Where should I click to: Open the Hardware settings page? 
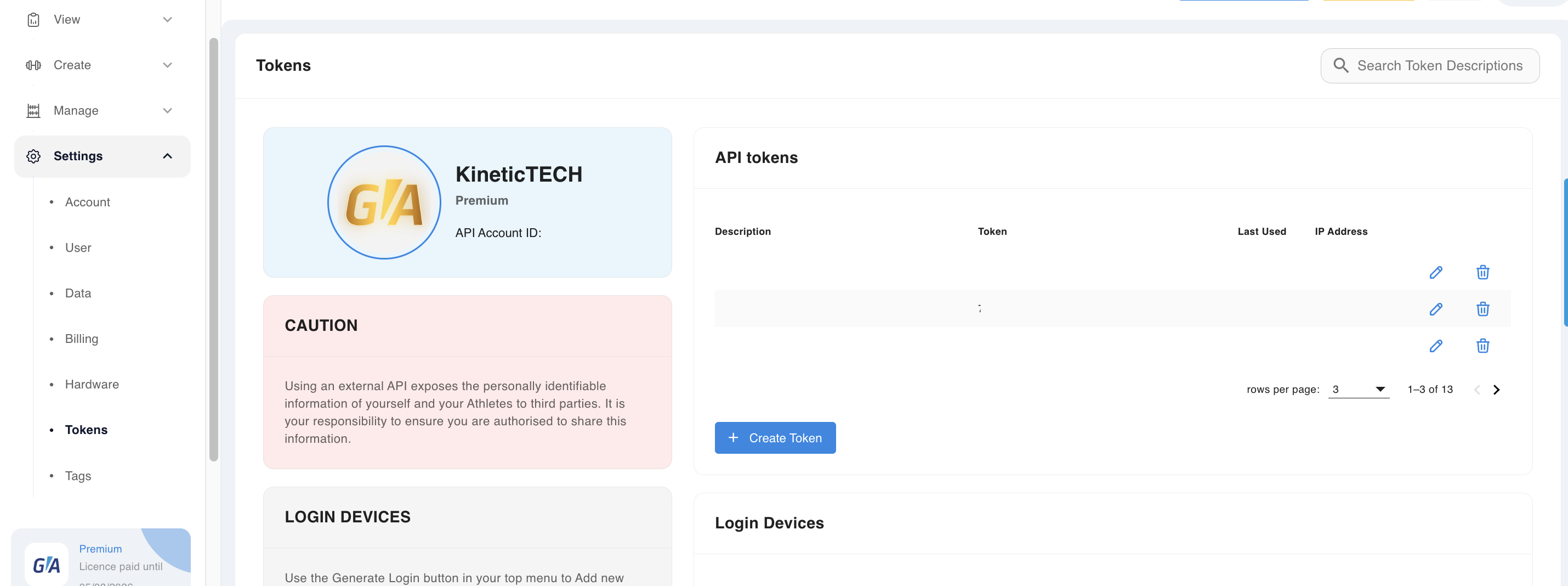click(x=92, y=385)
